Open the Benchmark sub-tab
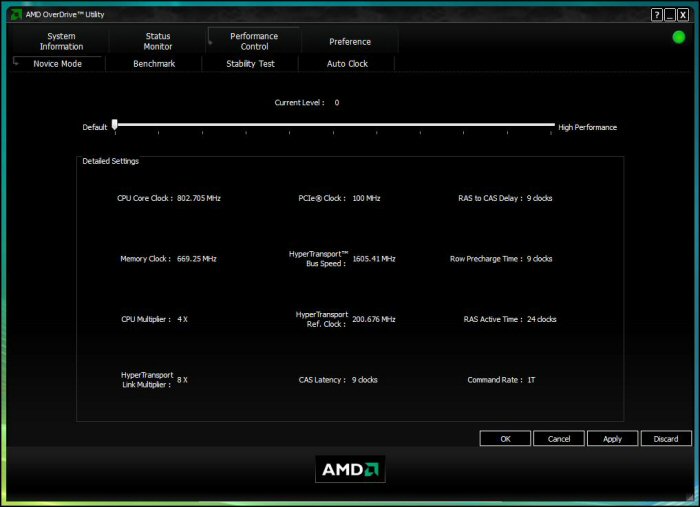The image size is (700, 507). [154, 64]
